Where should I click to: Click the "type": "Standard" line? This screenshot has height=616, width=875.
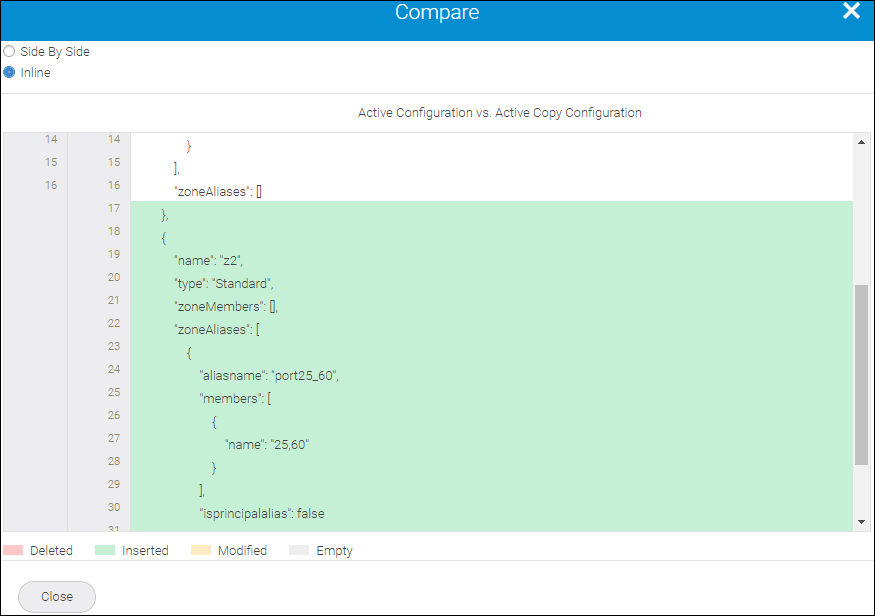224,284
